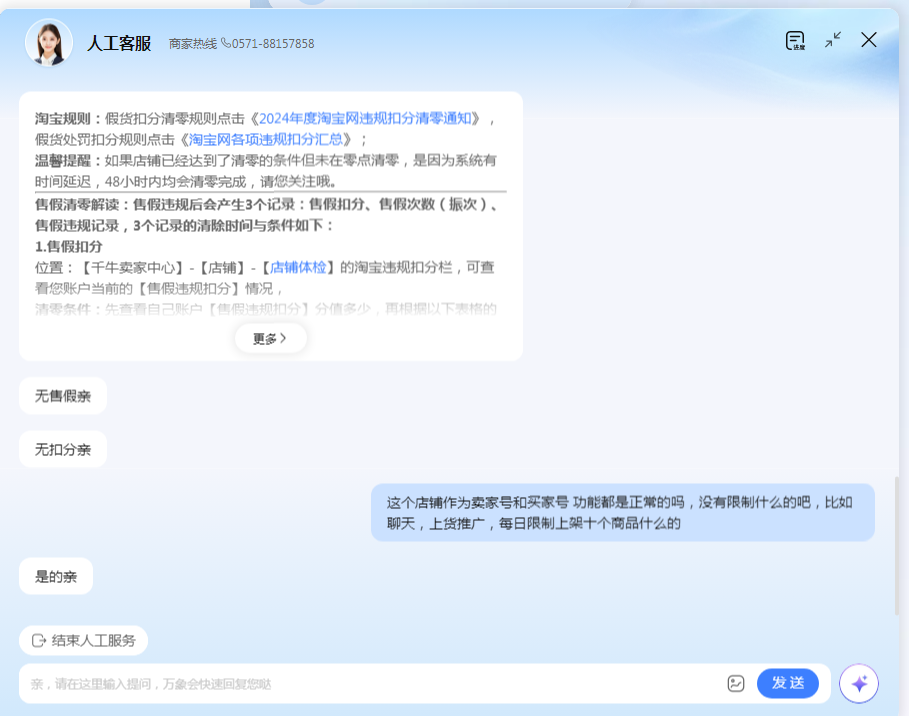
Task: Open the AI sparkle assistant button
Action: [859, 684]
